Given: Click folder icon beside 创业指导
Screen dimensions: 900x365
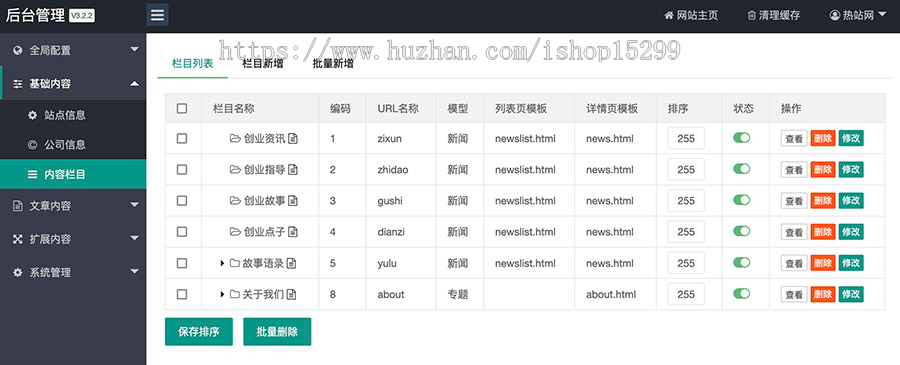Looking at the screenshot, I should click(x=235, y=169).
